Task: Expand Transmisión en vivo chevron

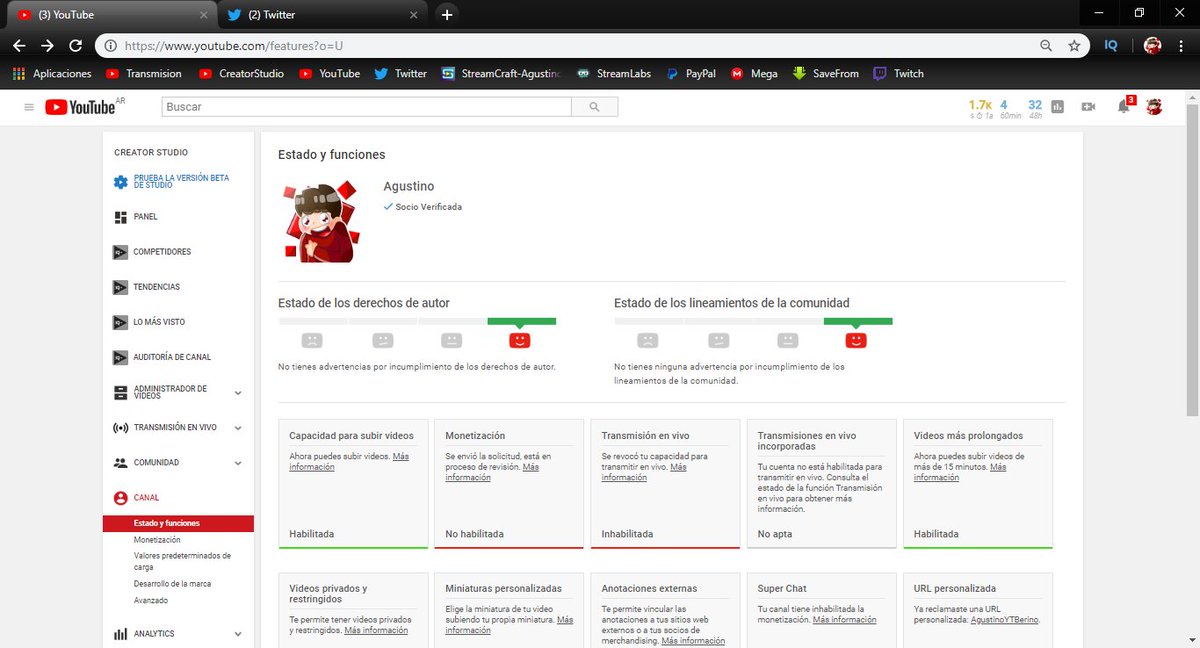Action: [x=238, y=428]
